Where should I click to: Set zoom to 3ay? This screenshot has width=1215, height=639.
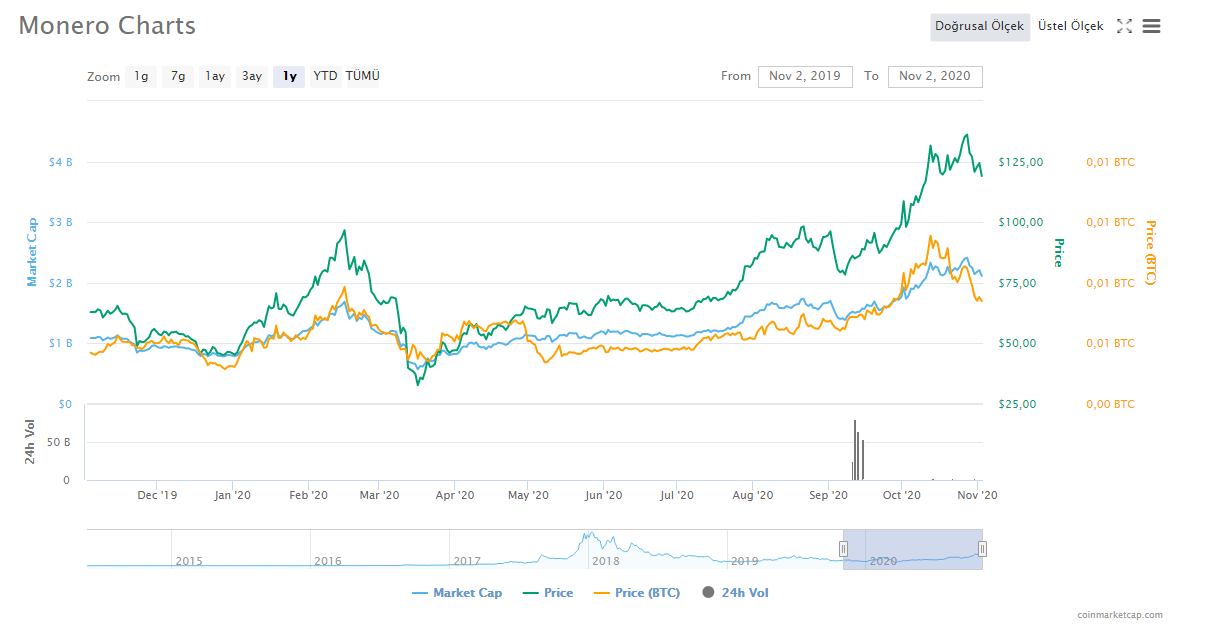(252, 76)
